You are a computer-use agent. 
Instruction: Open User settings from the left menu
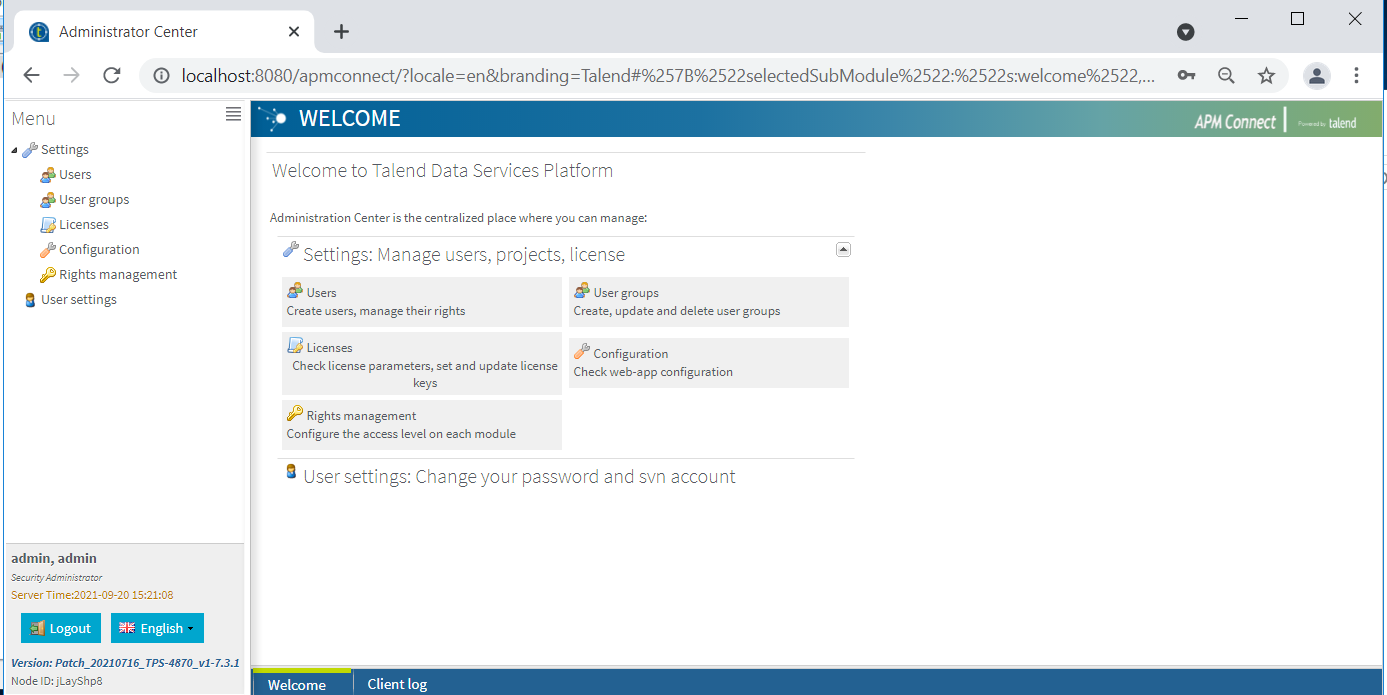click(x=79, y=300)
